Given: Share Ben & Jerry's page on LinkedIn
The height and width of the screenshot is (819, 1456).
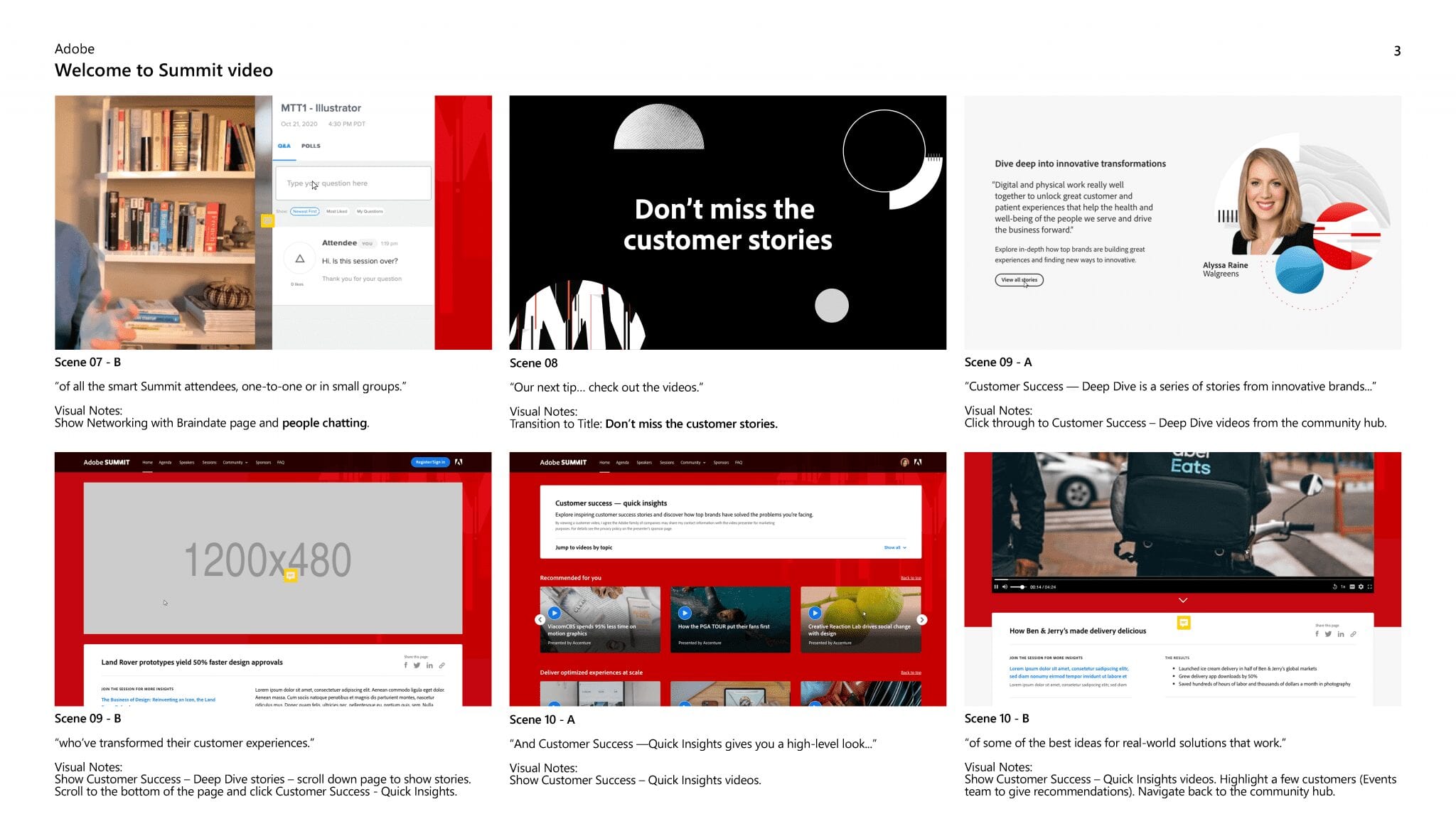Looking at the screenshot, I should pyautogui.click(x=1341, y=634).
